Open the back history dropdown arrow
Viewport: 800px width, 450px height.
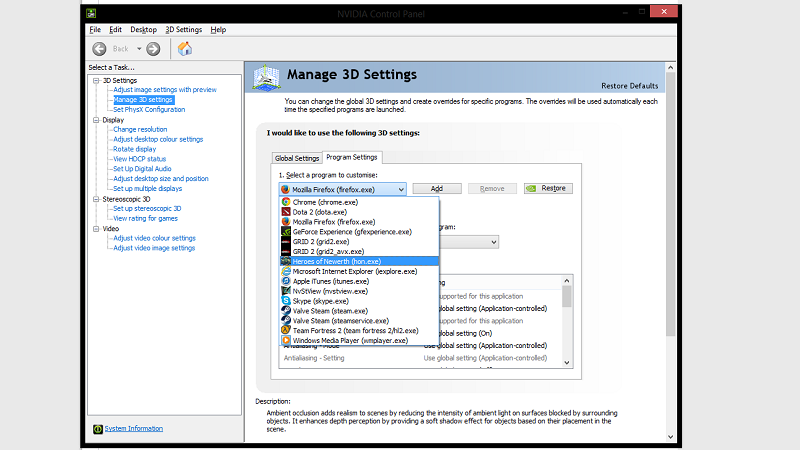(139, 49)
